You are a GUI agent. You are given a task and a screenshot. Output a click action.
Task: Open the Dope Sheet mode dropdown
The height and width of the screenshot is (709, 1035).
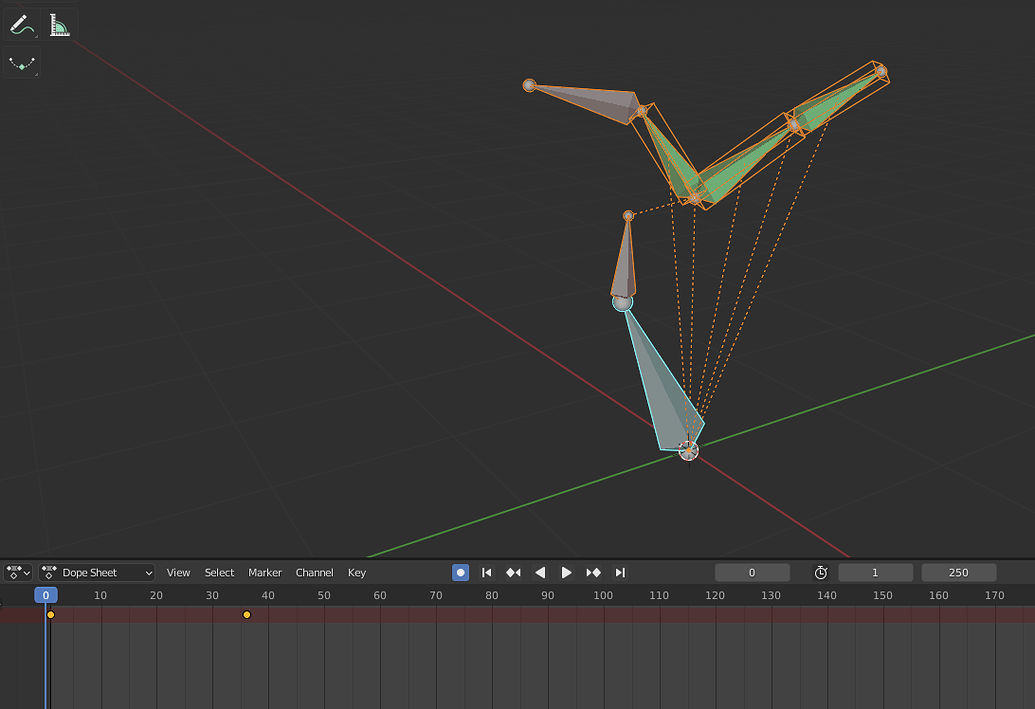[97, 572]
